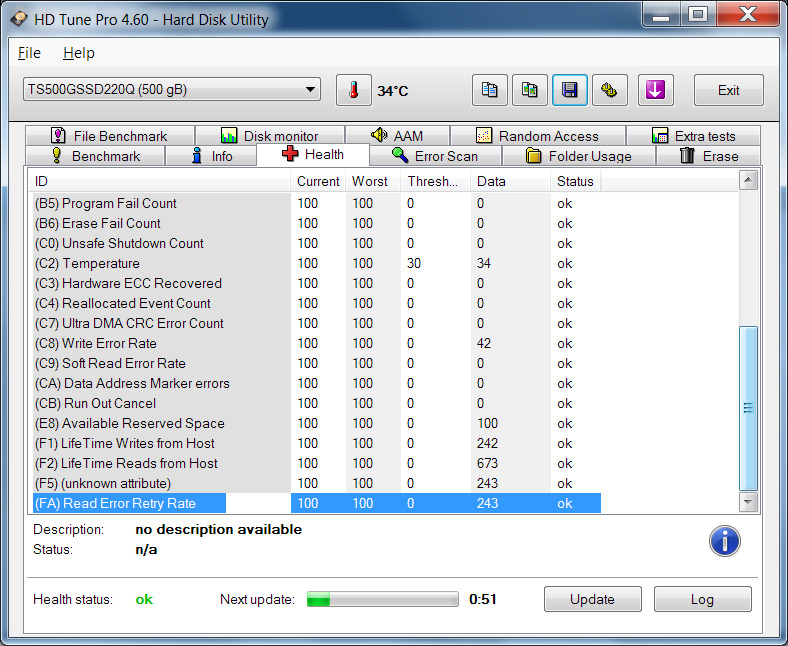Image resolution: width=788 pixels, height=646 pixels.
Task: Select (F1) LifeTime Writes from Host row
Action: point(317,443)
